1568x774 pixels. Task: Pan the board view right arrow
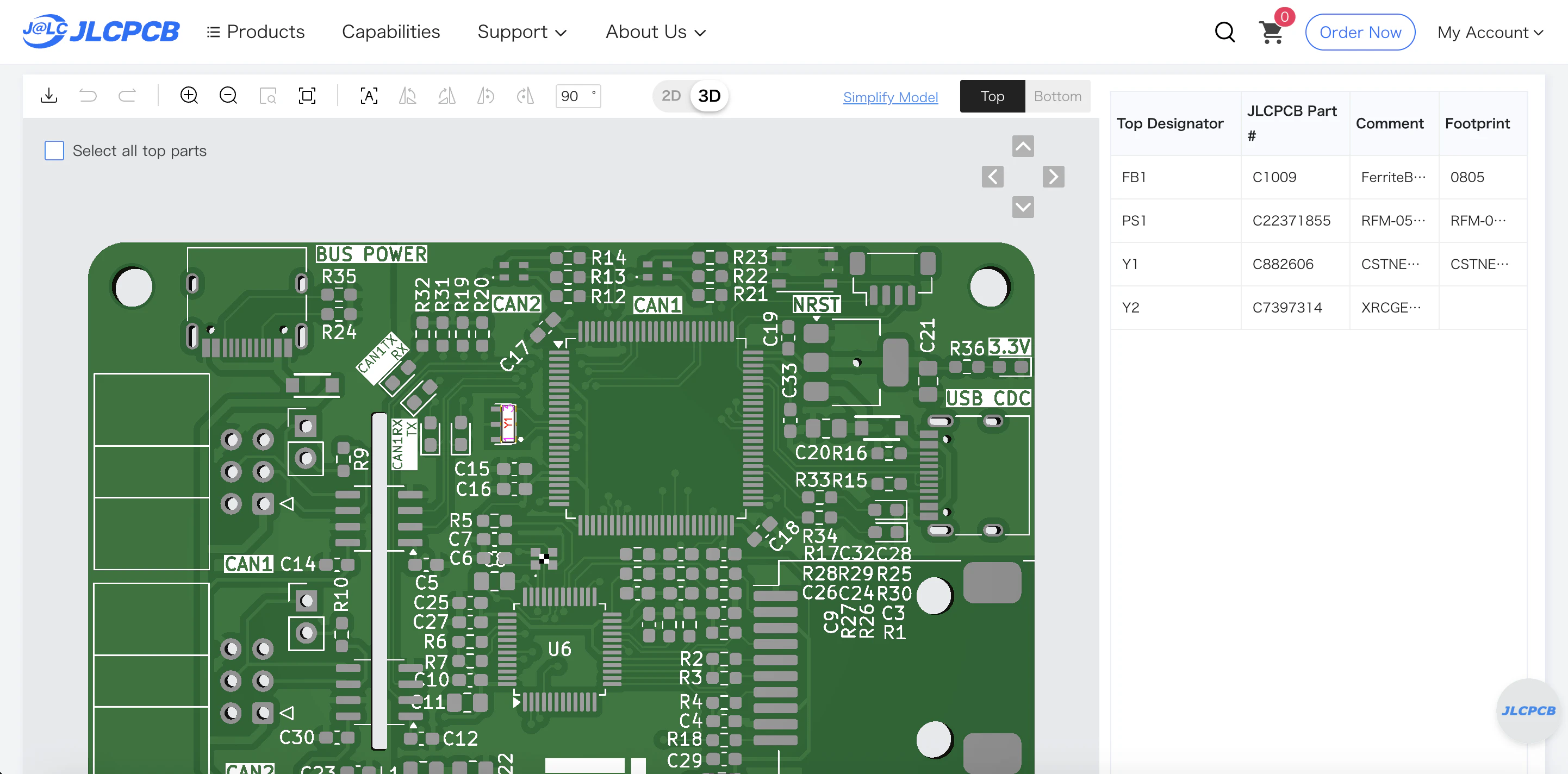pos(1053,177)
